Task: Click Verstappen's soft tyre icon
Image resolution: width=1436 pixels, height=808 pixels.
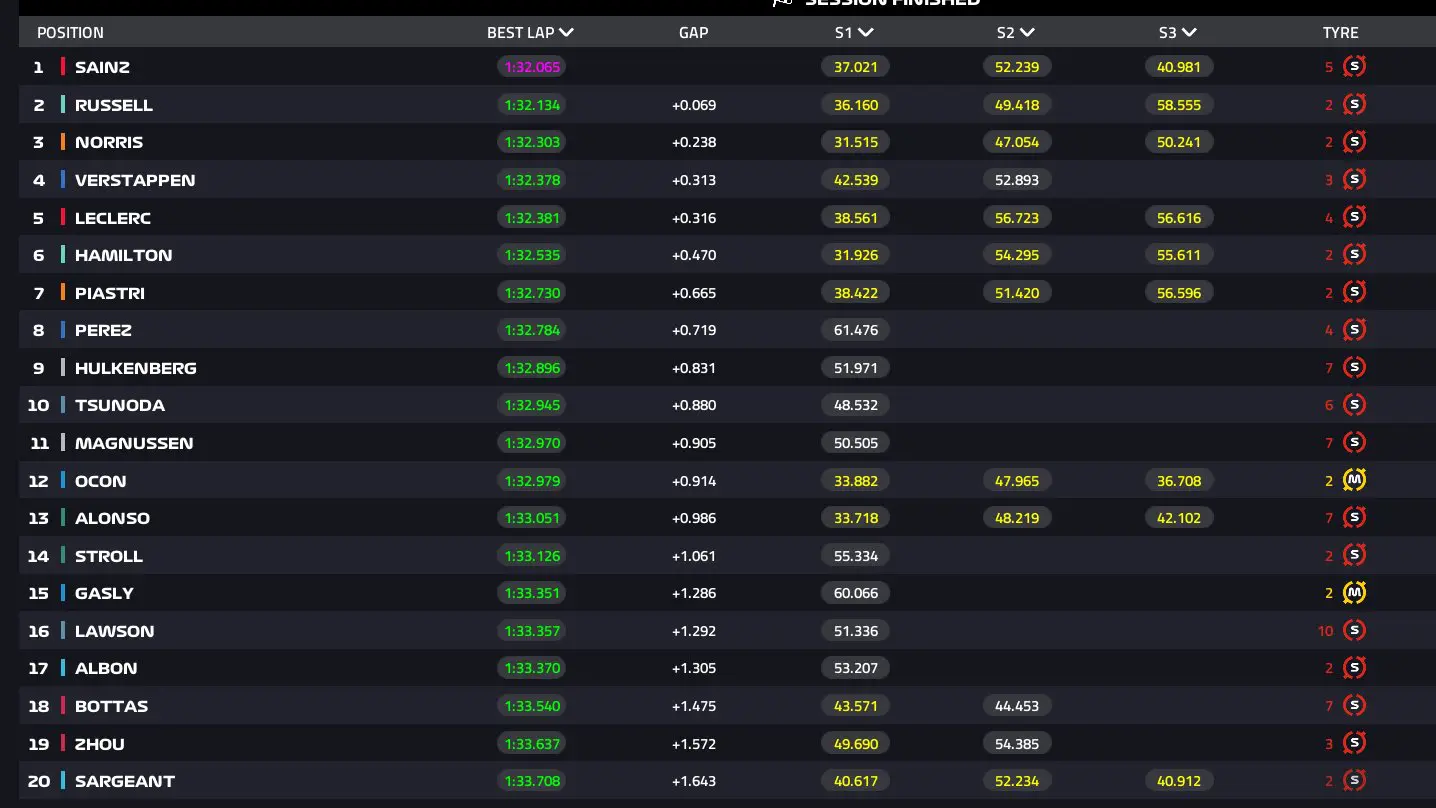Action: click(1354, 180)
